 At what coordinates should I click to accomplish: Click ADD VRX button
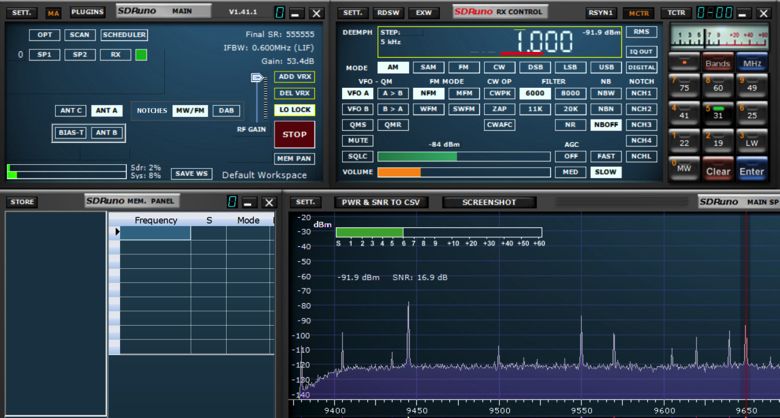click(294, 77)
